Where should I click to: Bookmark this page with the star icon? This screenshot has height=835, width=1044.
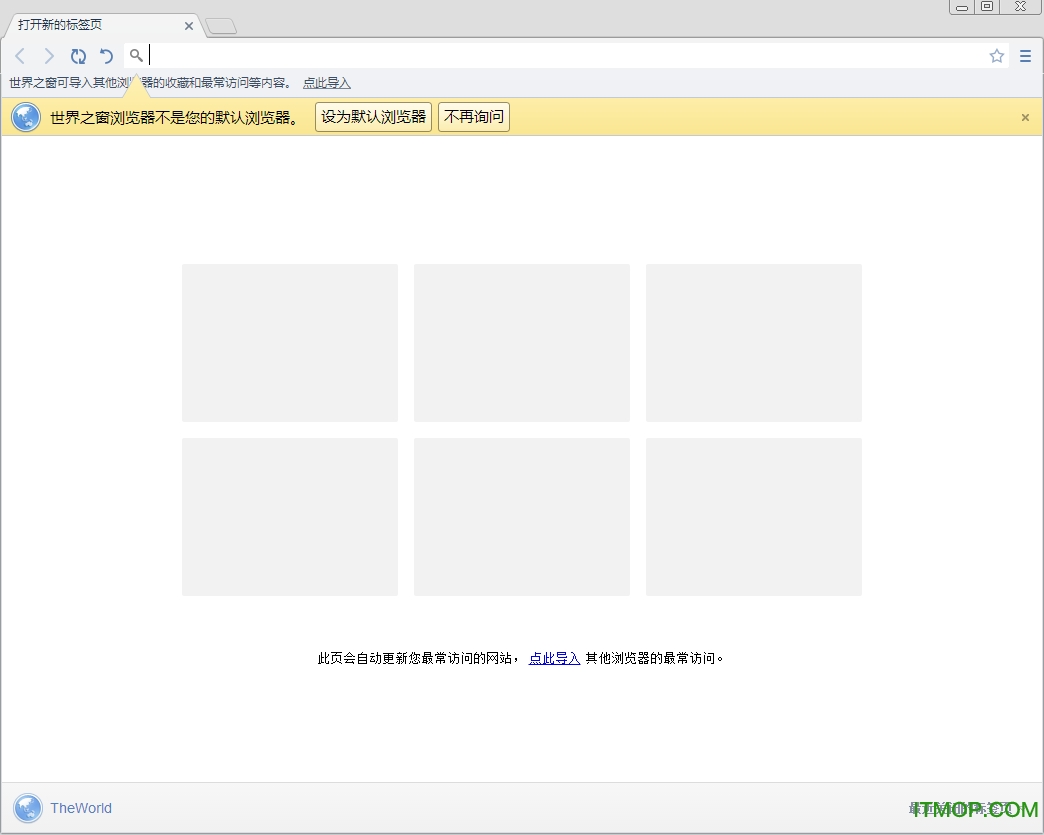(x=996, y=56)
